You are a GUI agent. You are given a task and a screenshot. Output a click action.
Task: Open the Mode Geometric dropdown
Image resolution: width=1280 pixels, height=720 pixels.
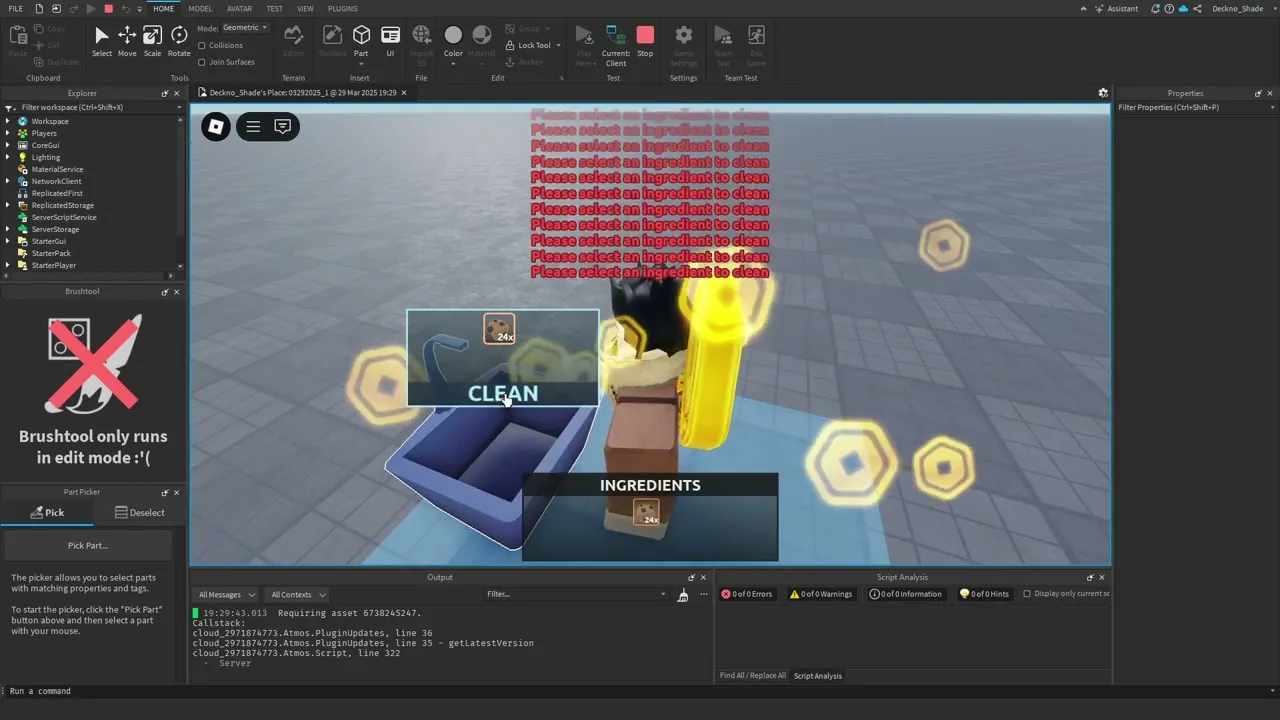pos(245,28)
